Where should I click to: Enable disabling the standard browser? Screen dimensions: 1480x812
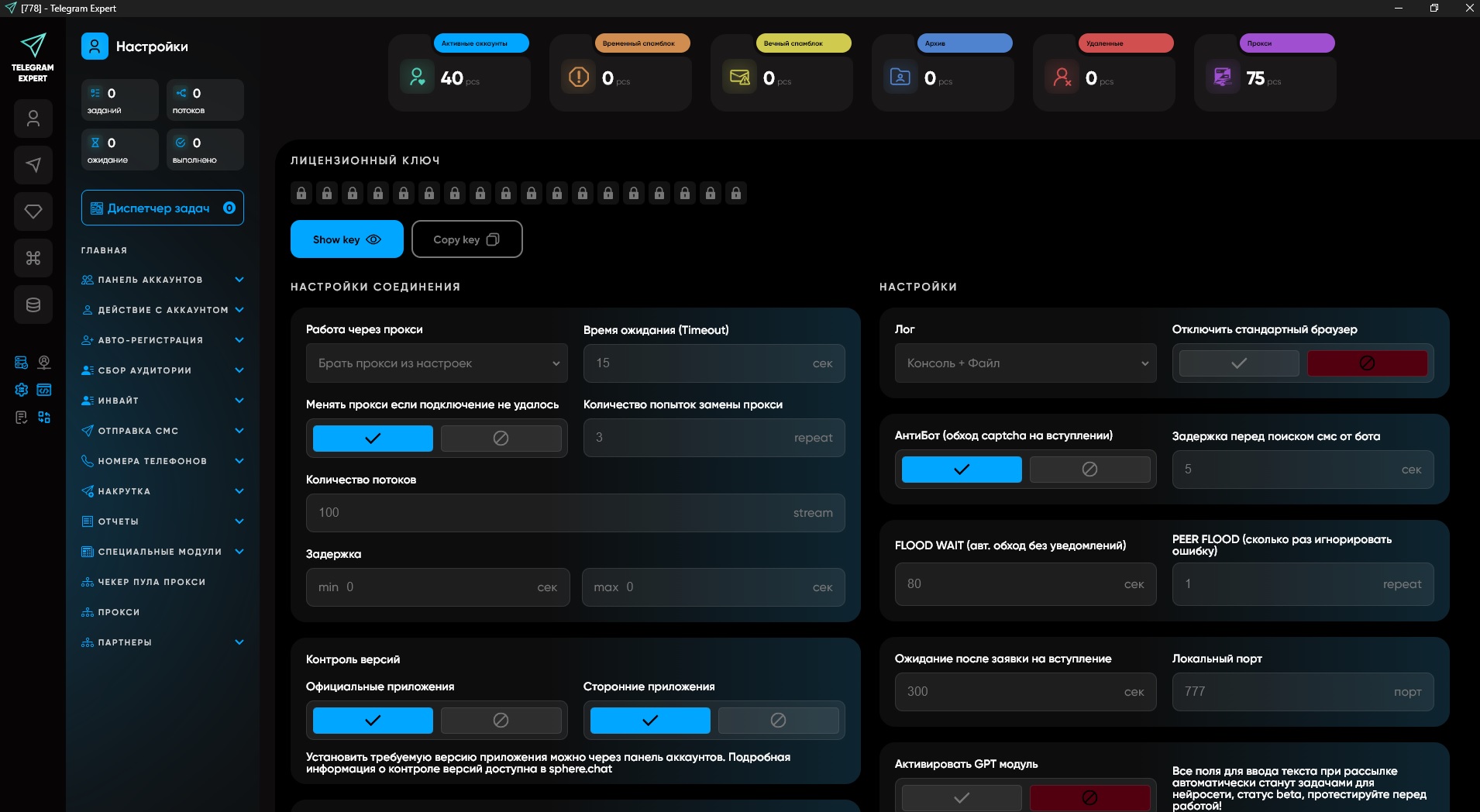click(1239, 363)
